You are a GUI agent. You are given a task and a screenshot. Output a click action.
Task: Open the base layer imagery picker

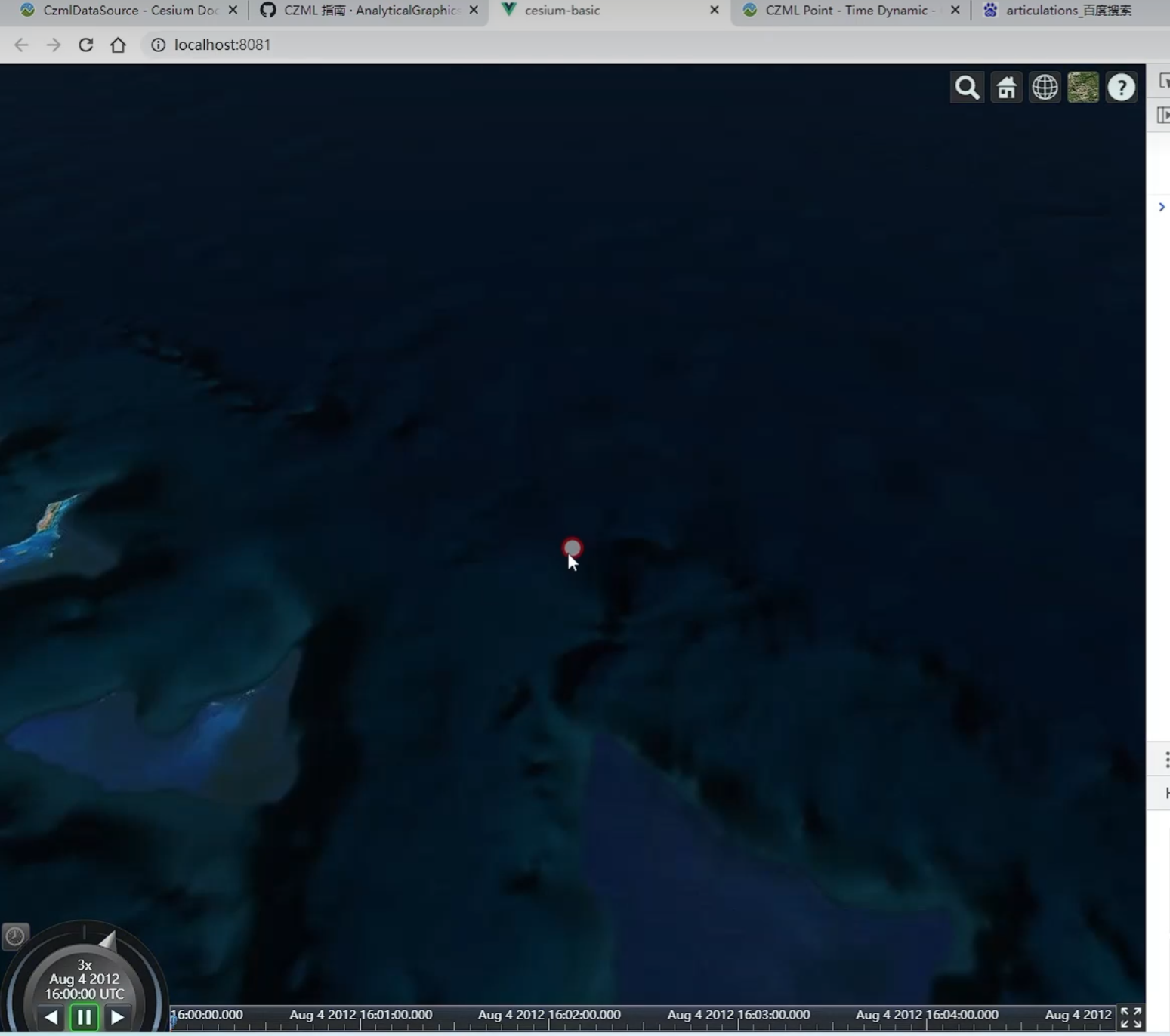1083,88
